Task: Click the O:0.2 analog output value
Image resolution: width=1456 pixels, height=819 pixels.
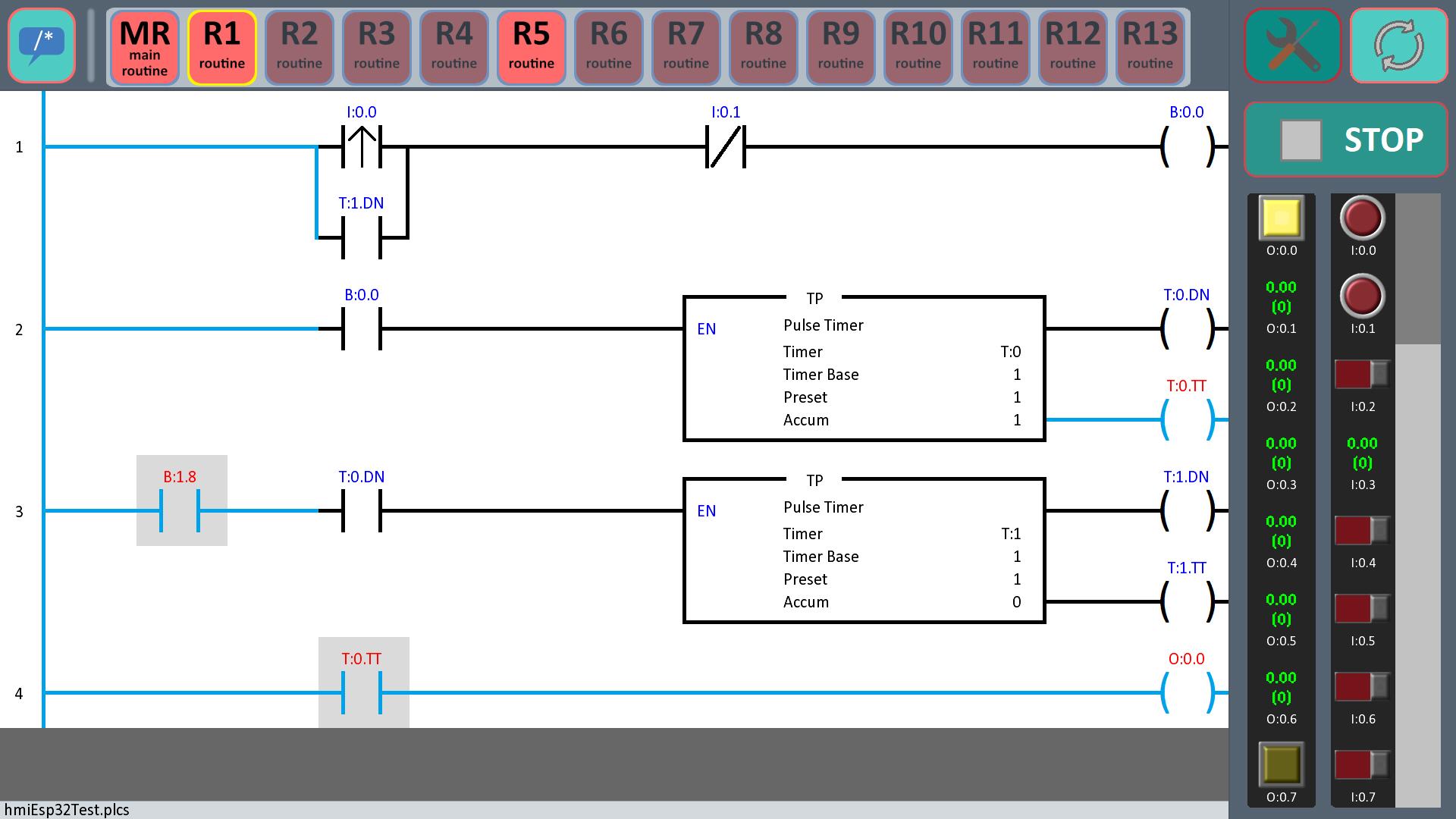Action: [x=1282, y=375]
